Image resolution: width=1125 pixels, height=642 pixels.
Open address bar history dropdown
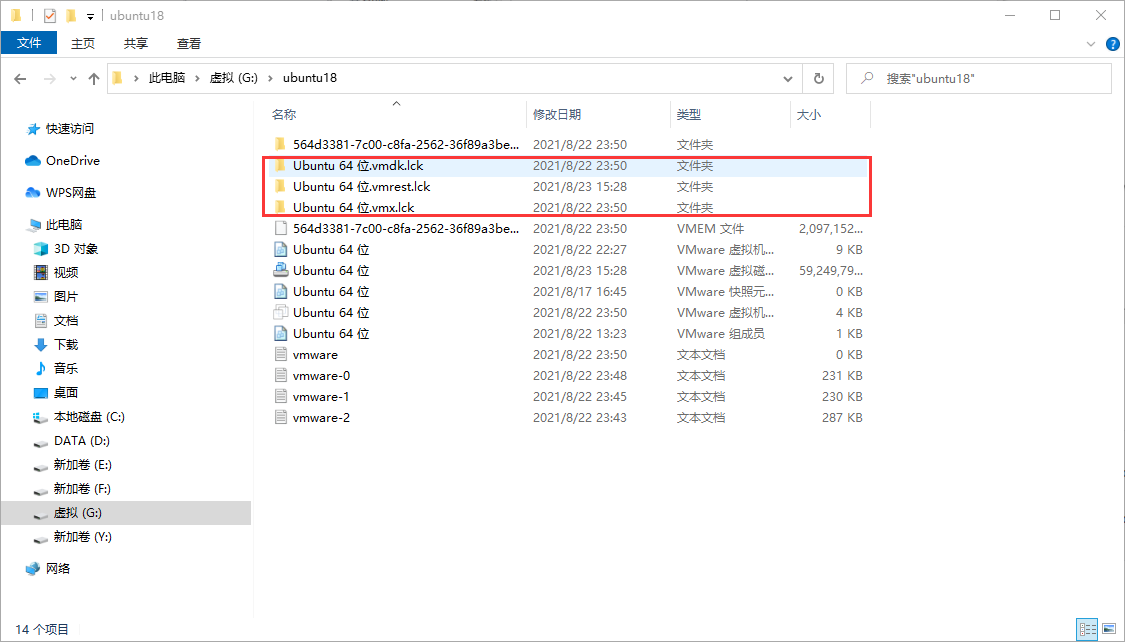pos(788,78)
